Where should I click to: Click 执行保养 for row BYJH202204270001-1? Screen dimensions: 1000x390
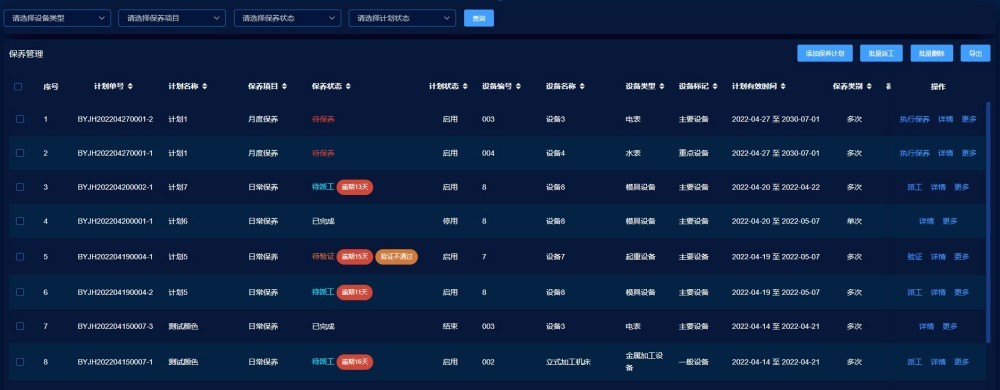coord(915,153)
